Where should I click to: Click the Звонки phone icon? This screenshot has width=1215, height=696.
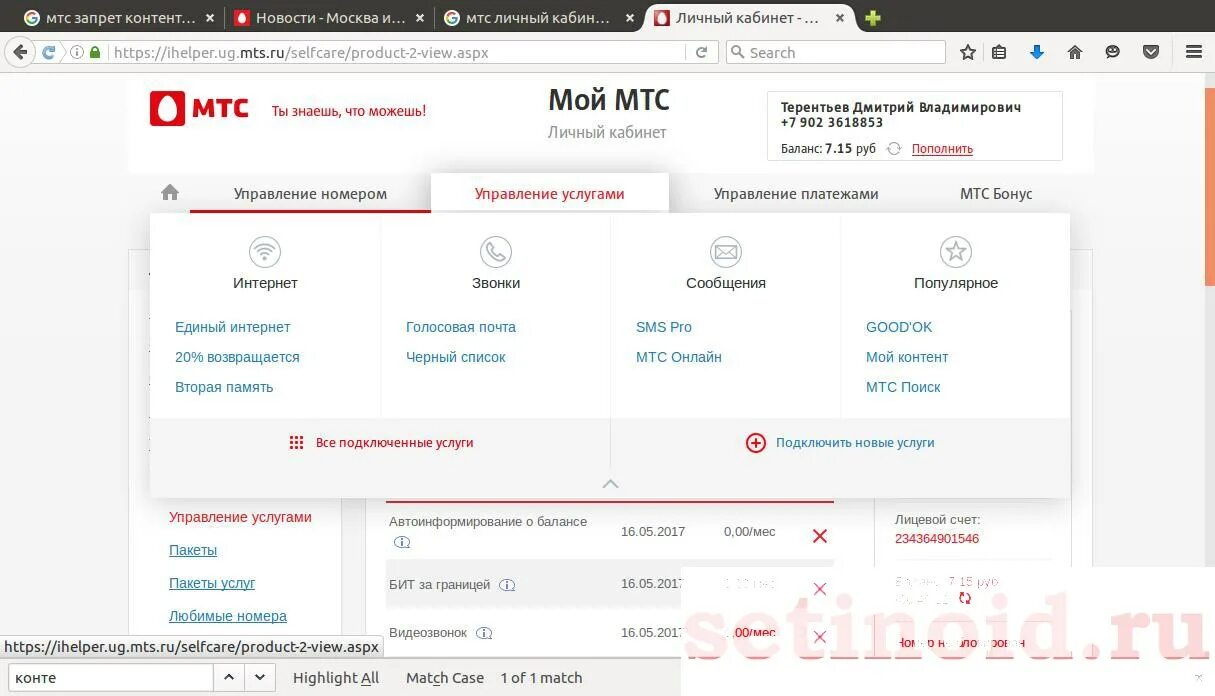click(x=496, y=252)
